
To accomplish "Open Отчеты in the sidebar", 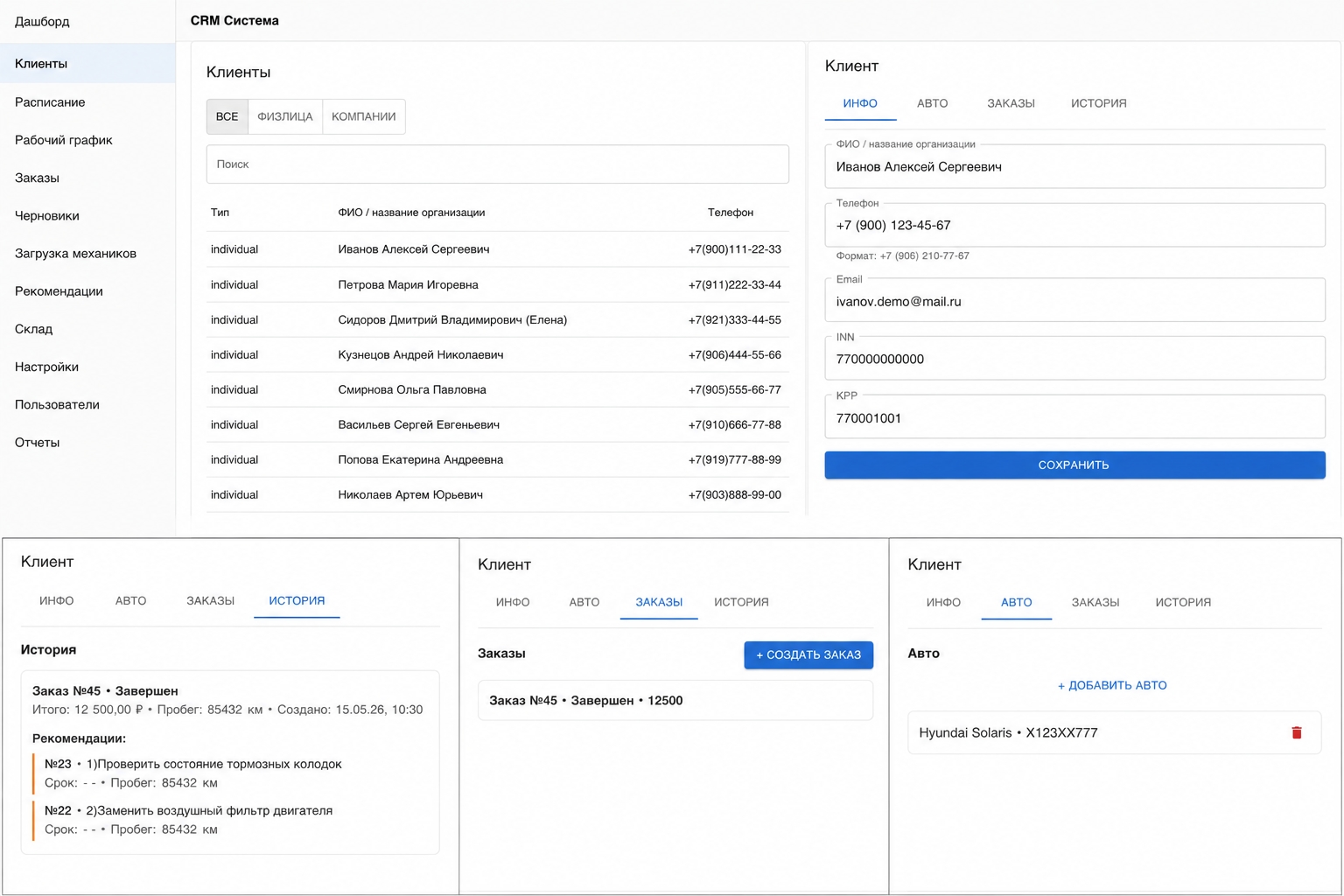I will (37, 443).
